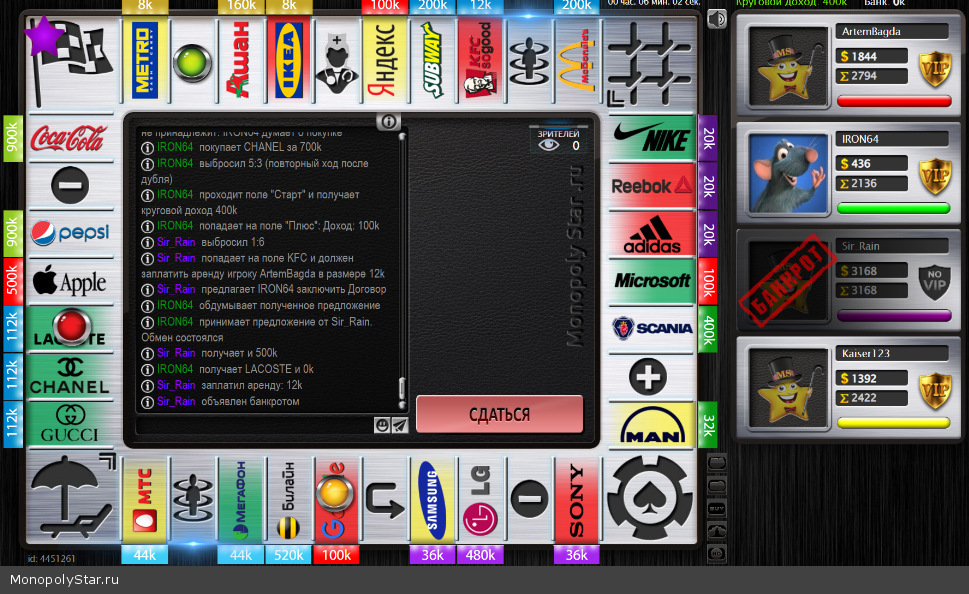Click the Ашан property cell
Viewport: 969px width, 594px height.
coord(241,60)
